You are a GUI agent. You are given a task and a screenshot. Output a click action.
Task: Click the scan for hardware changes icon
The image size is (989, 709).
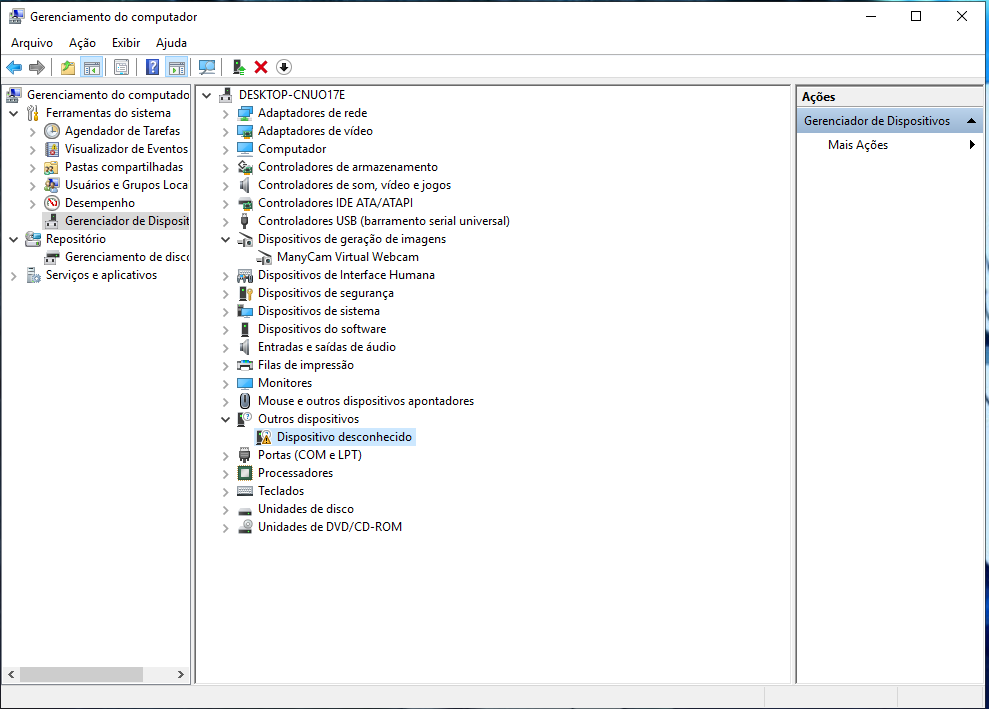tap(207, 67)
